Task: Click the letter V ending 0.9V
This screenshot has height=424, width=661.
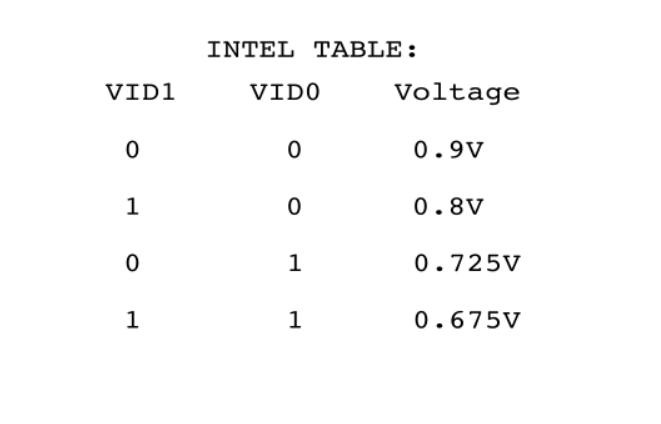Action: pyautogui.click(x=475, y=152)
